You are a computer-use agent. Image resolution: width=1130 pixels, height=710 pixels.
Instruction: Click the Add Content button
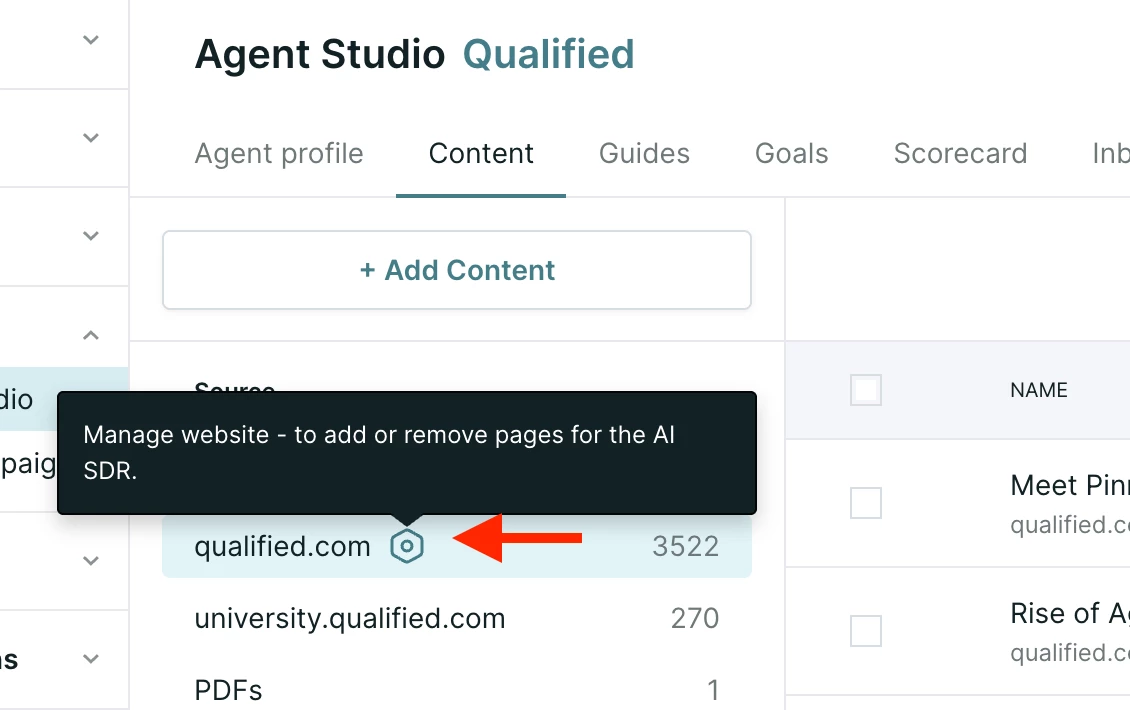[x=457, y=270]
